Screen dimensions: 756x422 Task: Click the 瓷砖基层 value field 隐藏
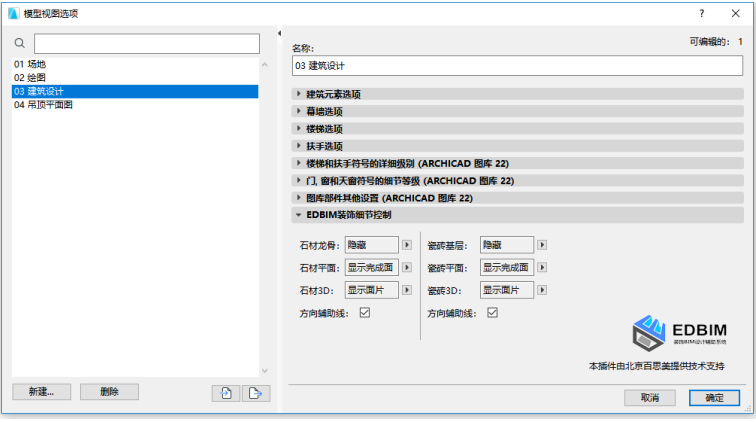click(x=507, y=245)
